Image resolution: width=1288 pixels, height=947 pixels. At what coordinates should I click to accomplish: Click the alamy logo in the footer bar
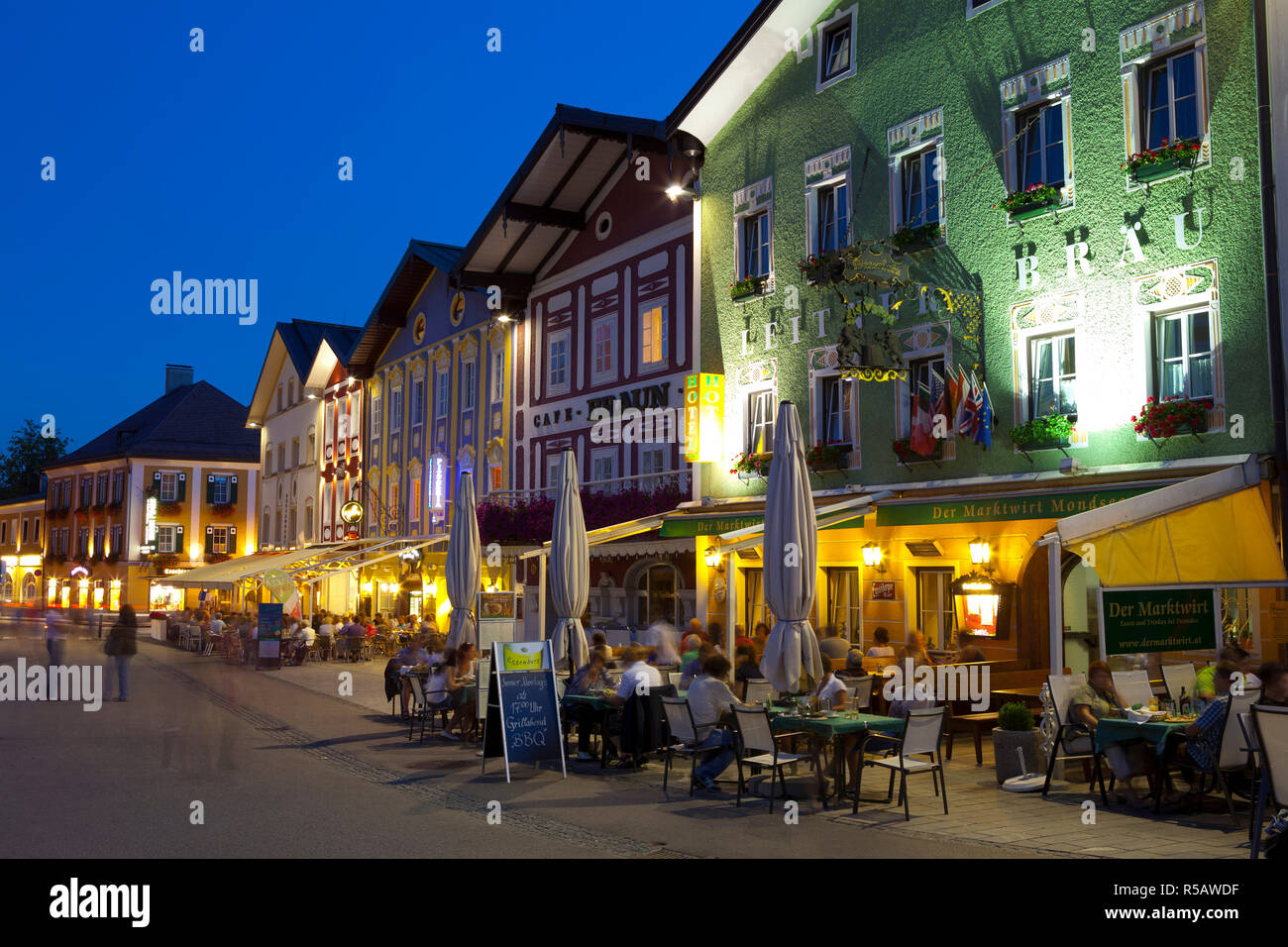pos(100,902)
